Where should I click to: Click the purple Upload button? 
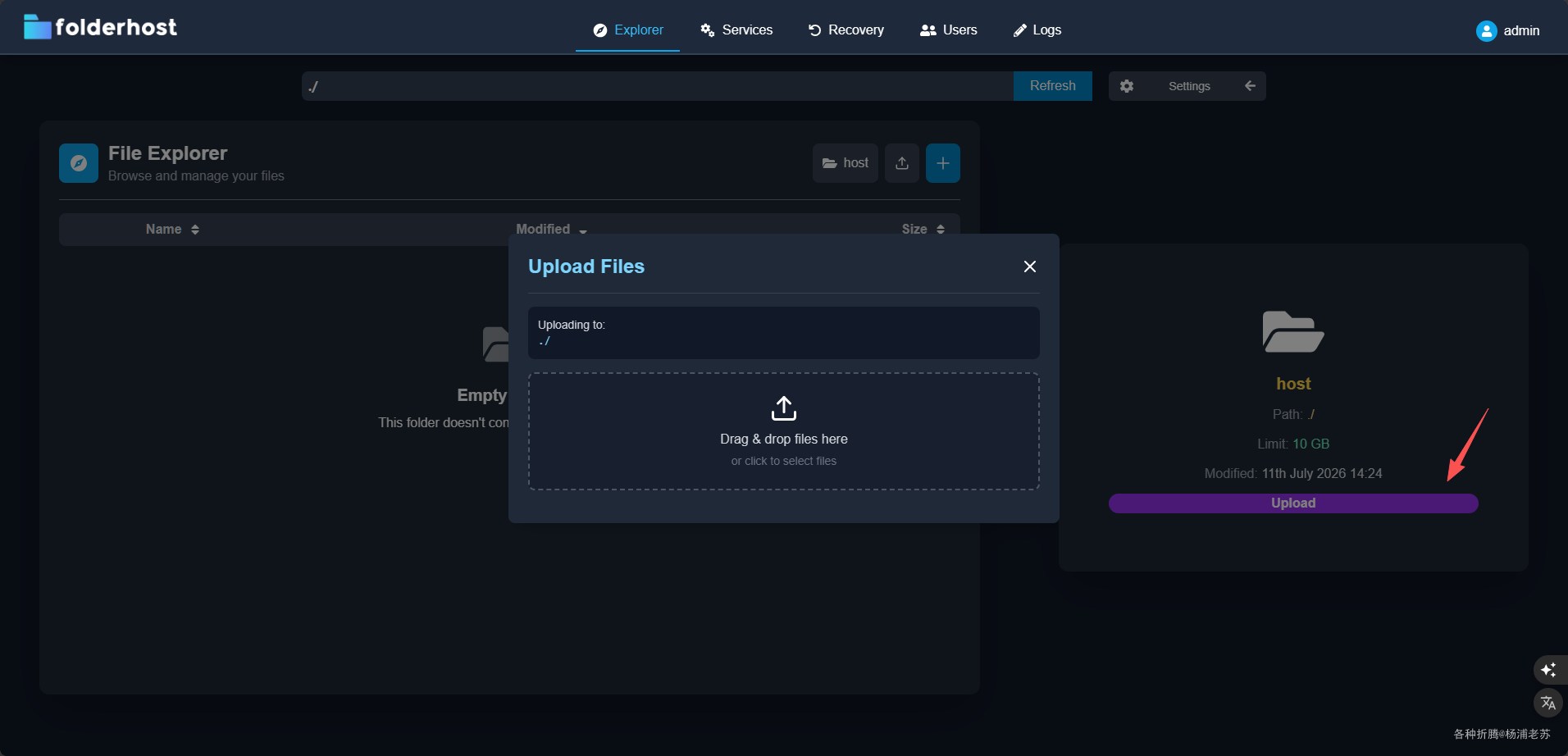point(1293,503)
